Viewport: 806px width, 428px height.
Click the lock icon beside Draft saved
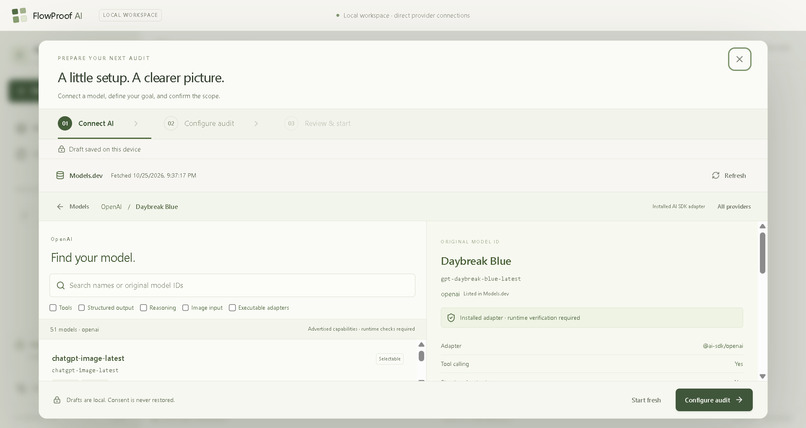pos(61,149)
